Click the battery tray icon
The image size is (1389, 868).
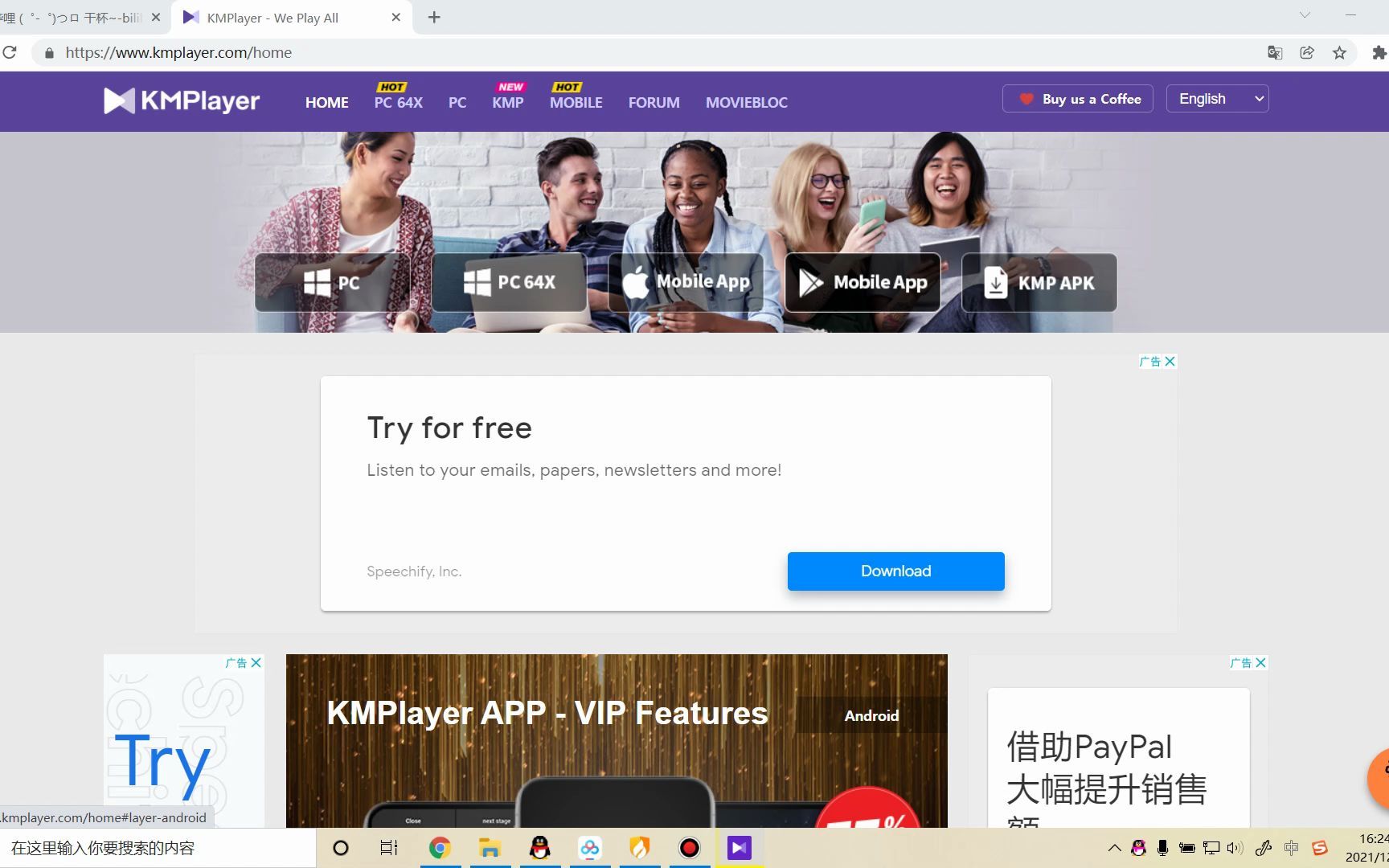click(1186, 848)
